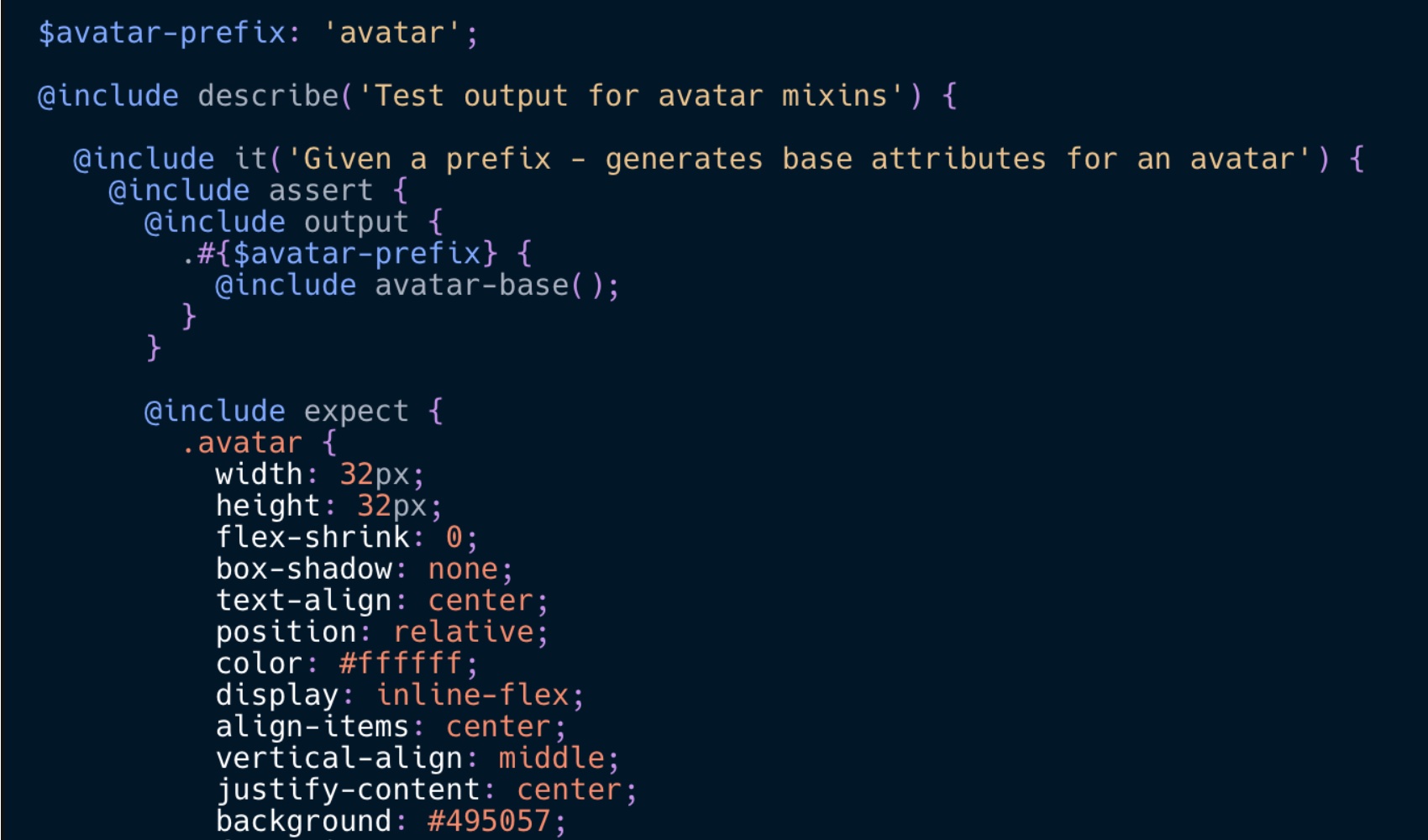The height and width of the screenshot is (840, 1428).
Task: Click the #ffffff color value
Action: [x=401, y=664]
